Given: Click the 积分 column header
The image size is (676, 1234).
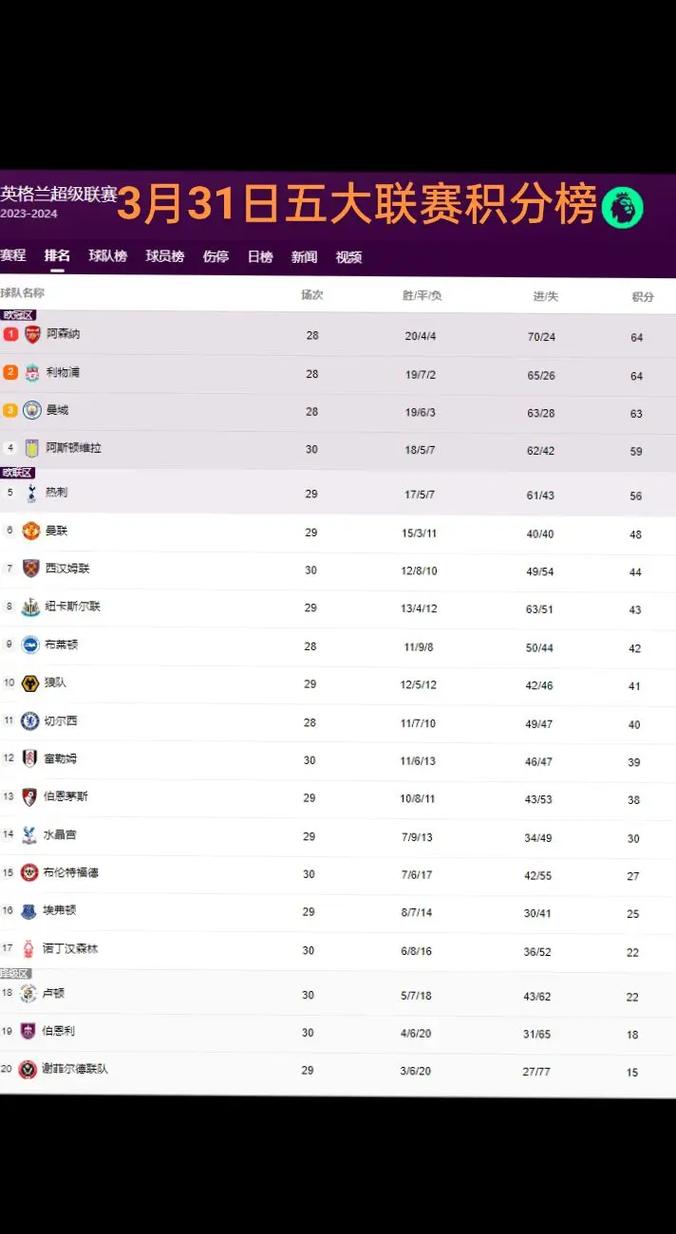Looking at the screenshot, I should (x=643, y=297).
